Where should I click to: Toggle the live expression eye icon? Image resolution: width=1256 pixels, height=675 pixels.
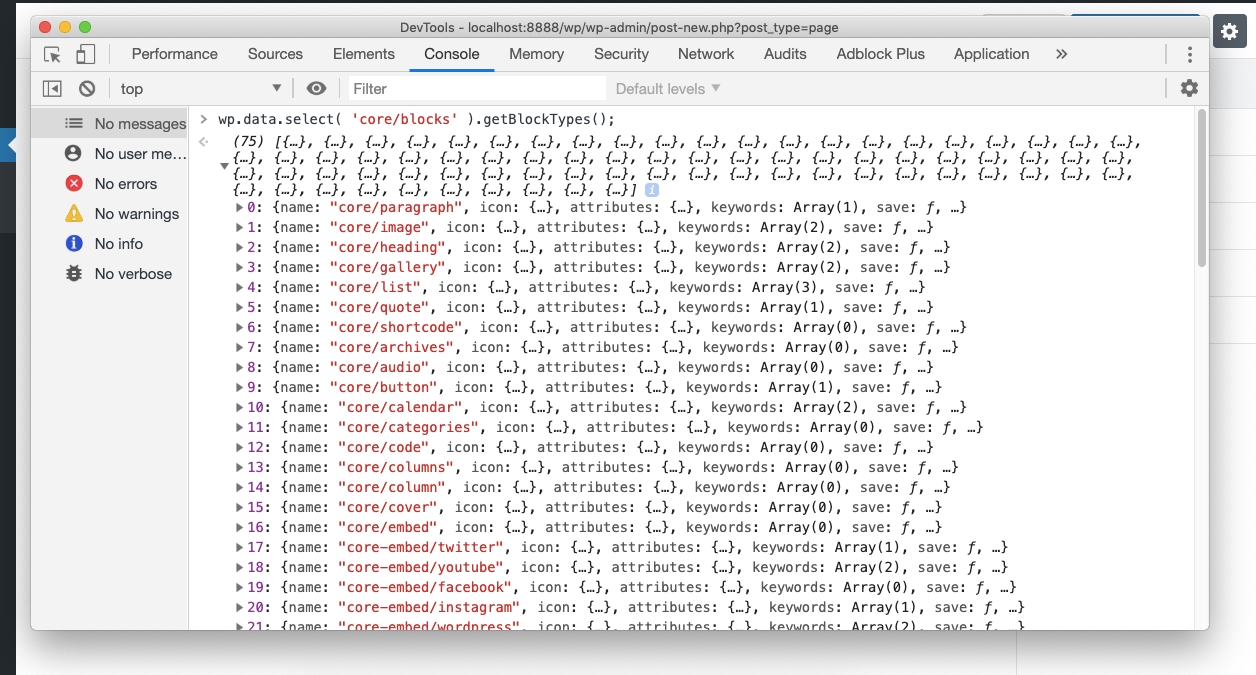[316, 89]
